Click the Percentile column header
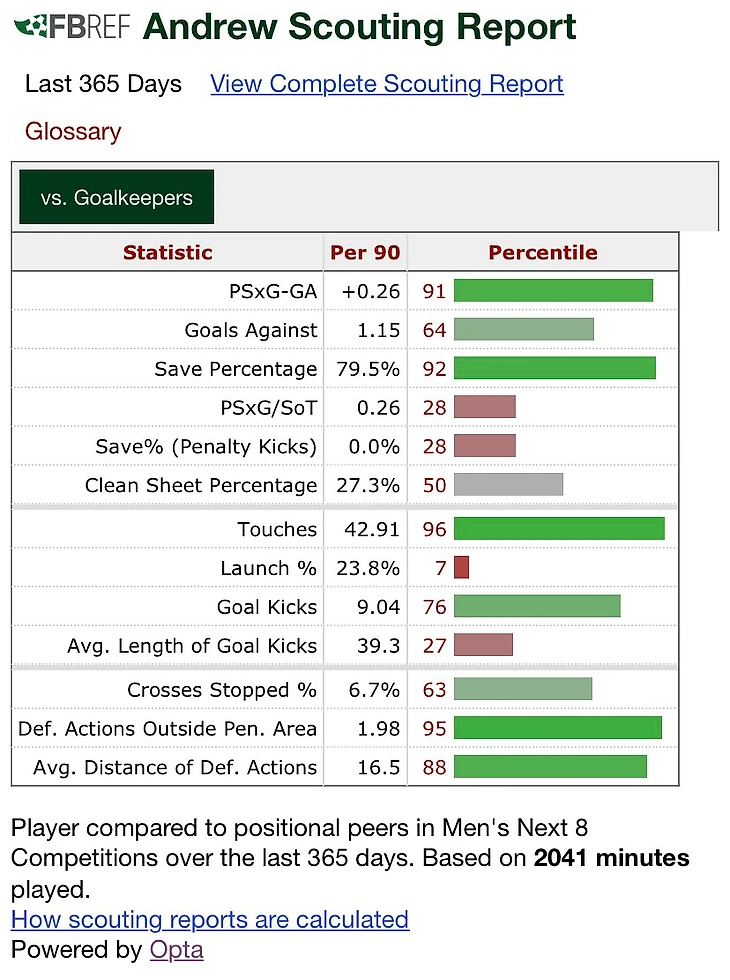The height and width of the screenshot is (980, 730). click(x=542, y=253)
